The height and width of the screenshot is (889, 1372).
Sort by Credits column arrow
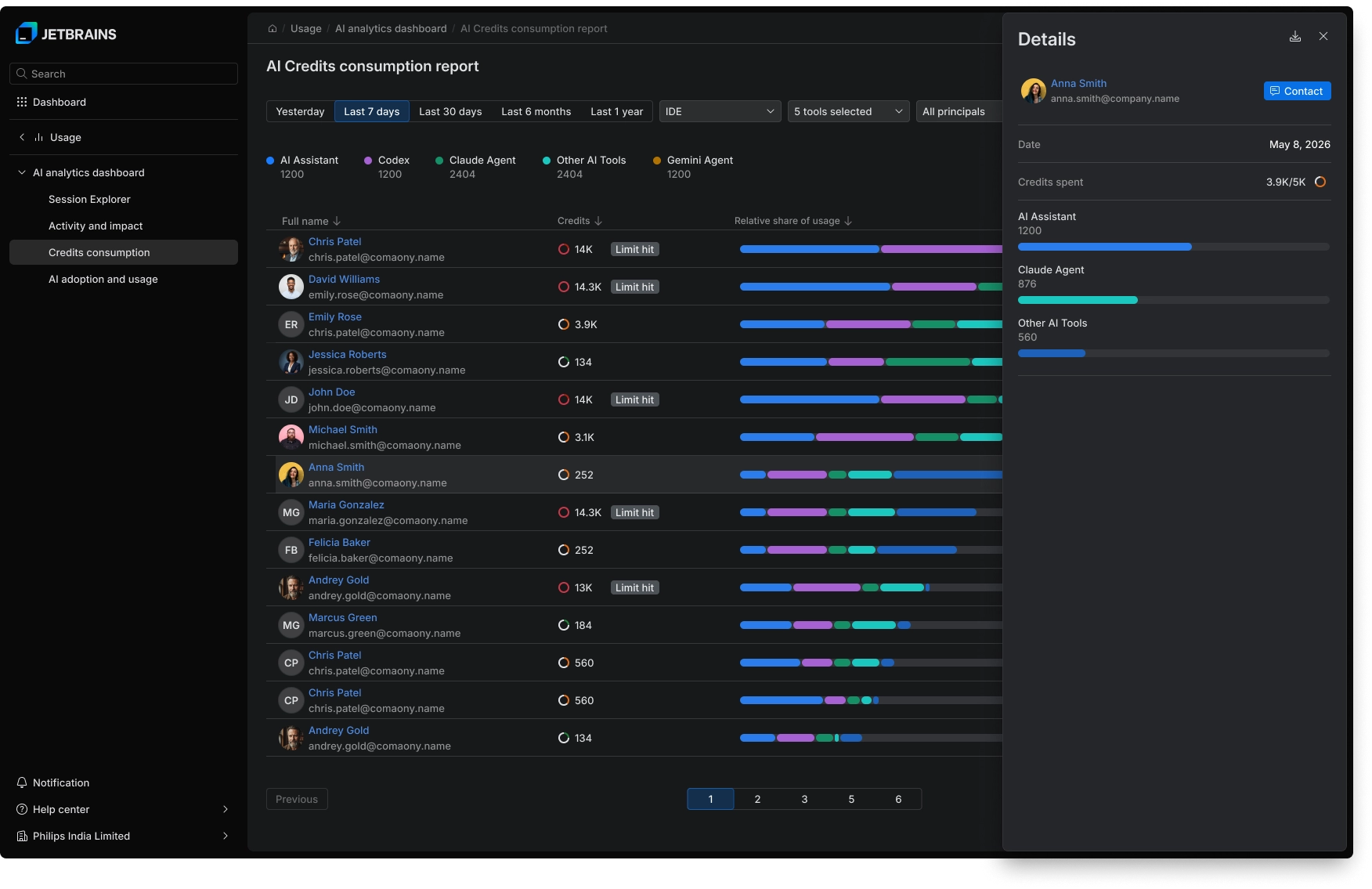[x=598, y=222]
